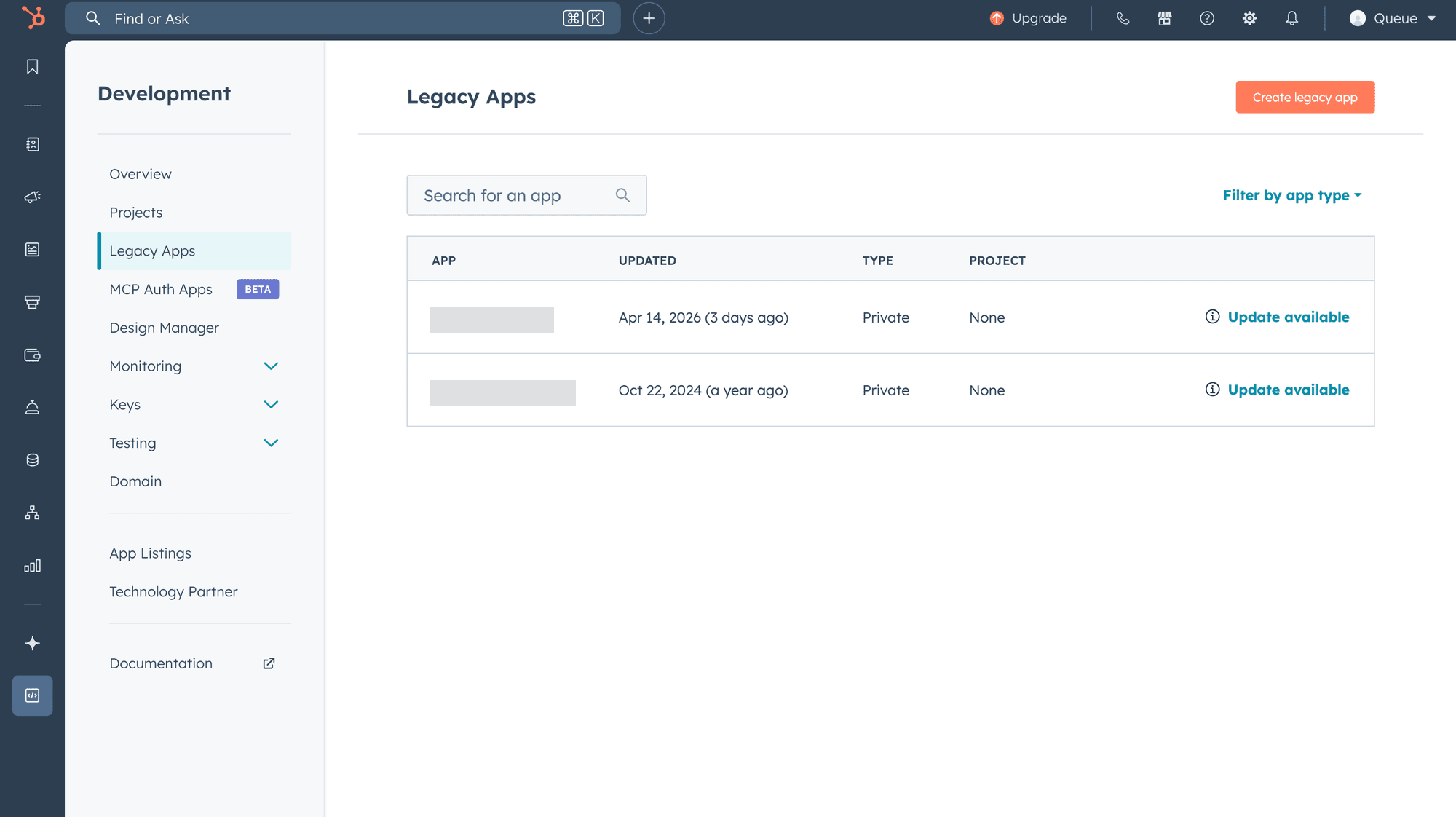Select the marketing megaphone icon

pyautogui.click(x=32, y=197)
